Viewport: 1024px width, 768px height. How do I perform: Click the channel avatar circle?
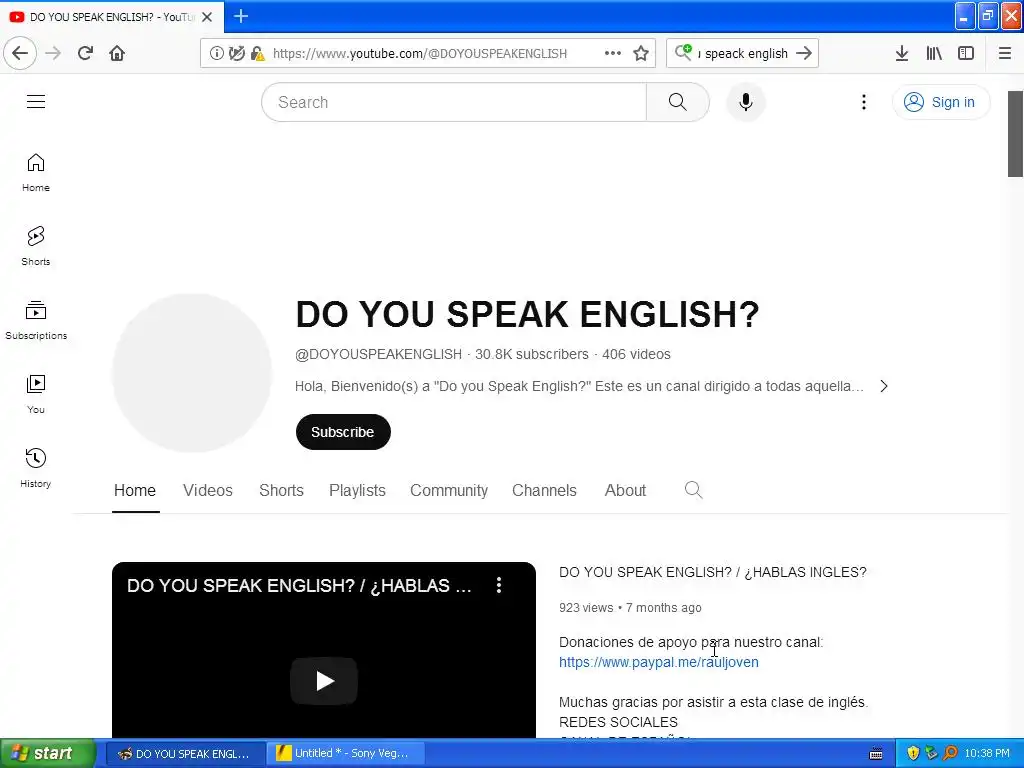192,373
